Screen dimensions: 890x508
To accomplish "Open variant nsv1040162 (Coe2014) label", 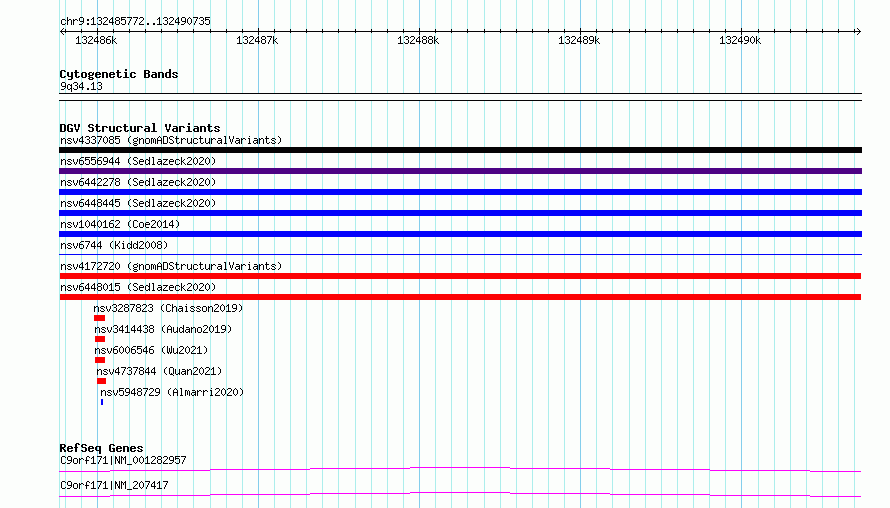I will click(x=120, y=224).
